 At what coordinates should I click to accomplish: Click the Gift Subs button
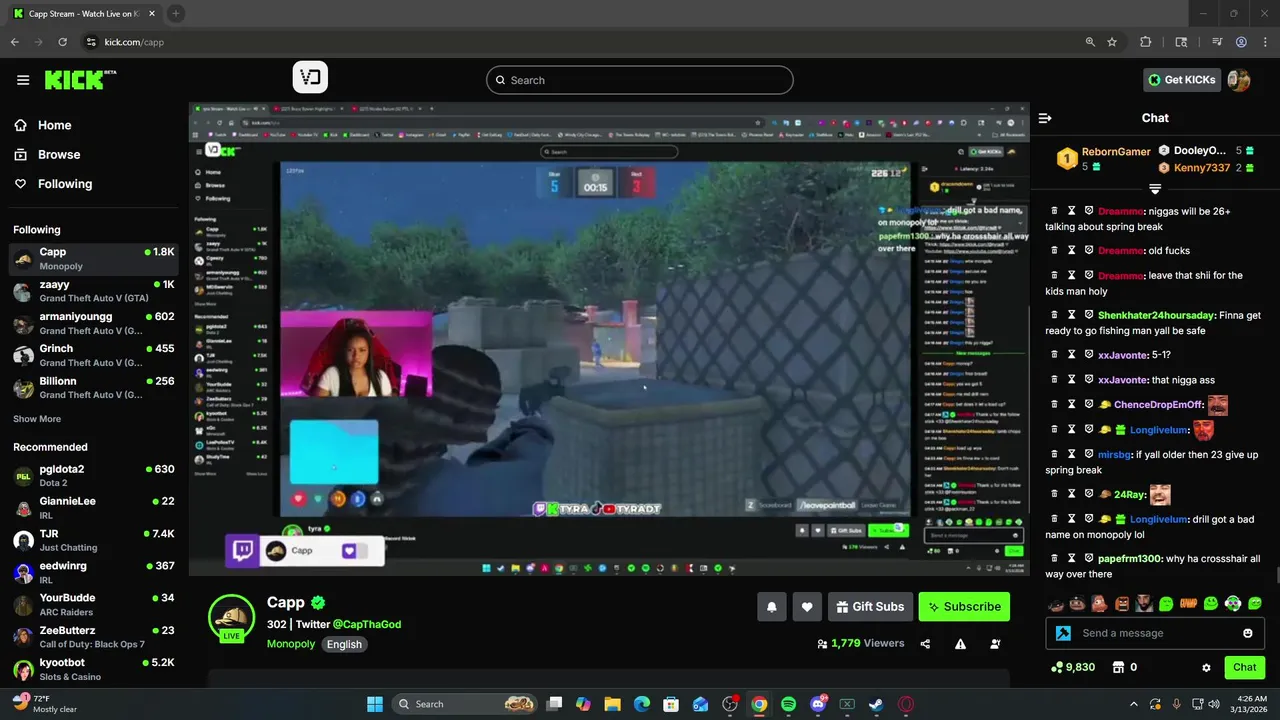[x=869, y=606]
